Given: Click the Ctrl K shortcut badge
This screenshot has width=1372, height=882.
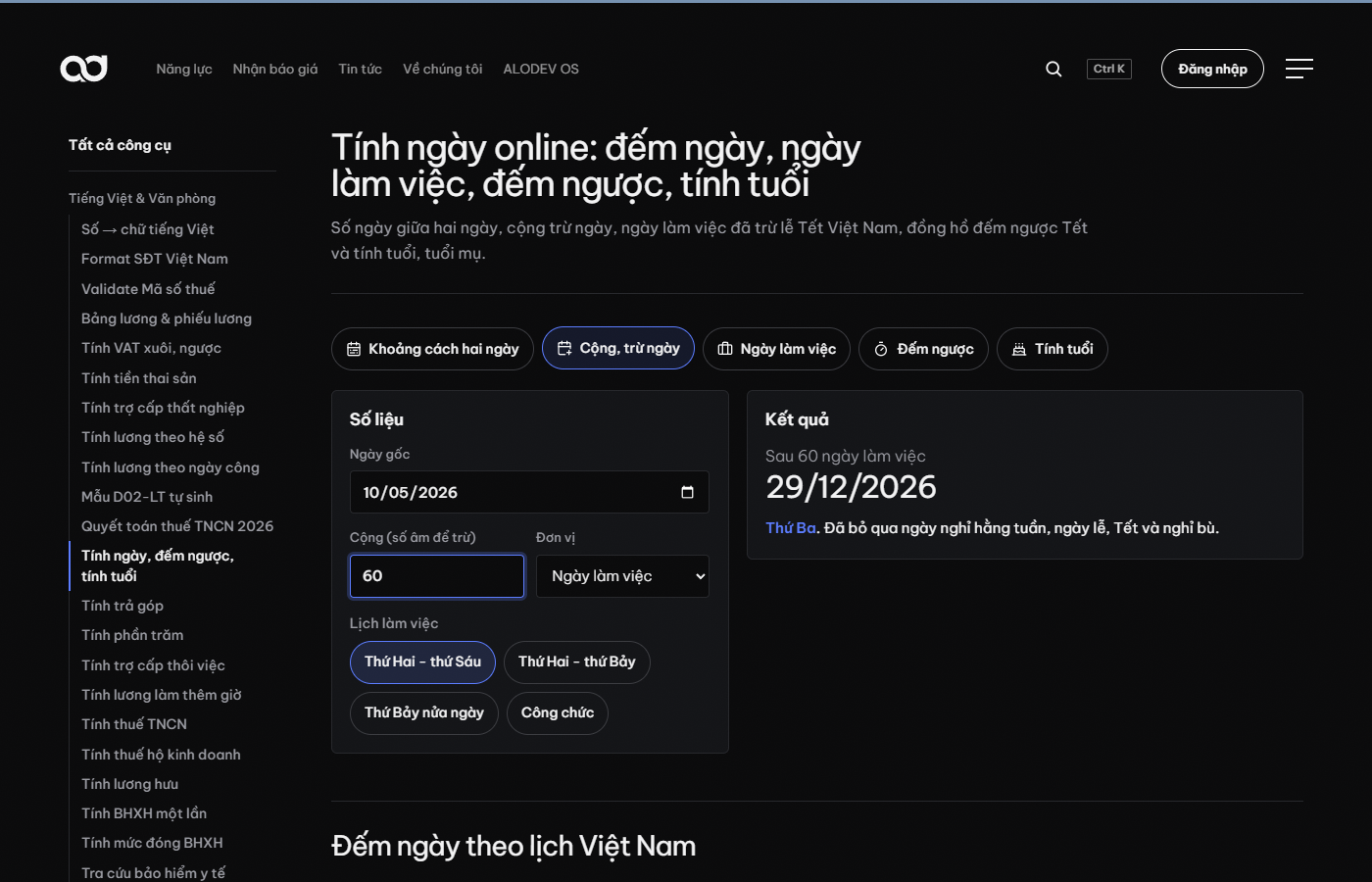Looking at the screenshot, I should 1109,69.
